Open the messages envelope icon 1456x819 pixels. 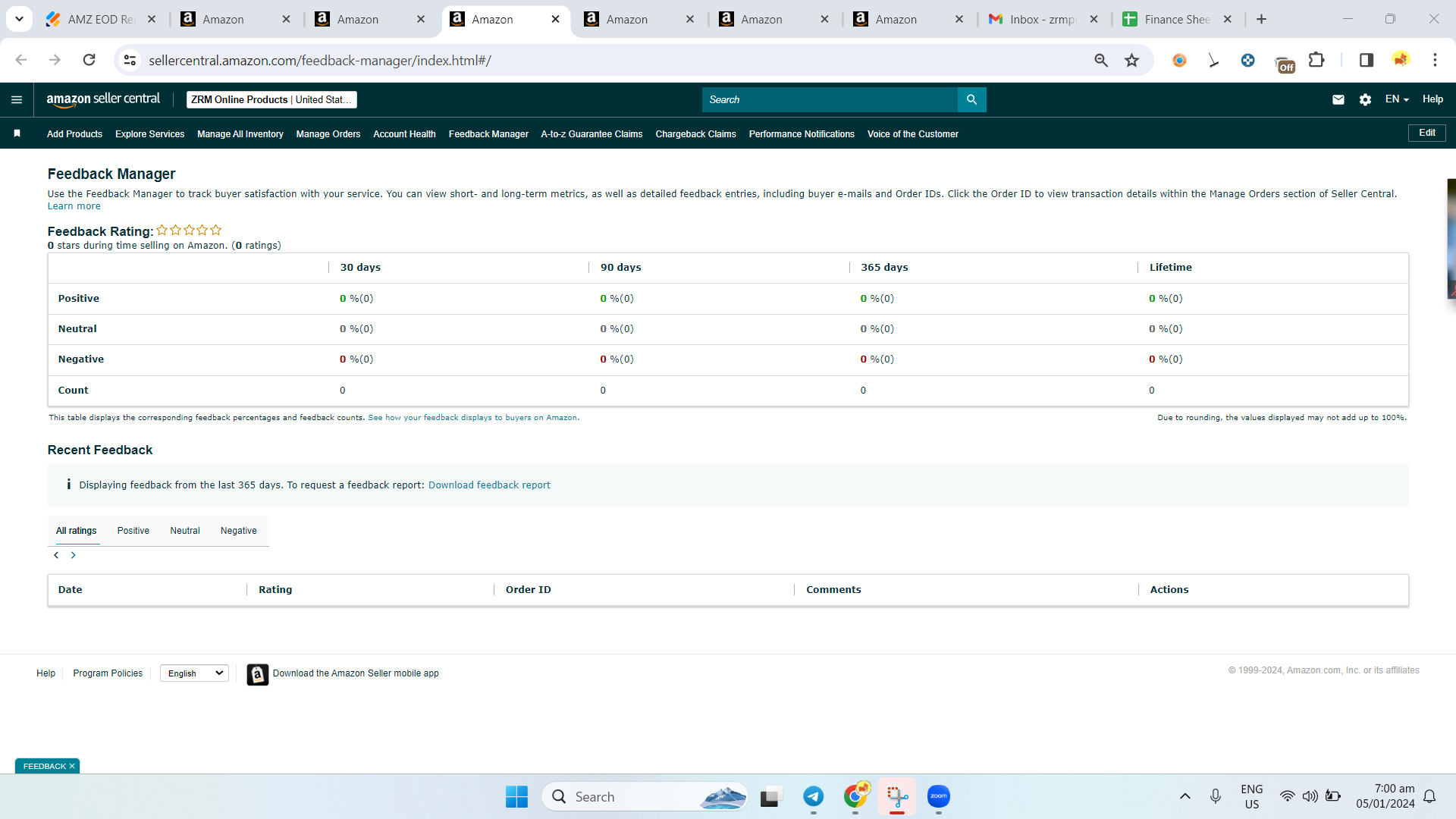tap(1338, 99)
